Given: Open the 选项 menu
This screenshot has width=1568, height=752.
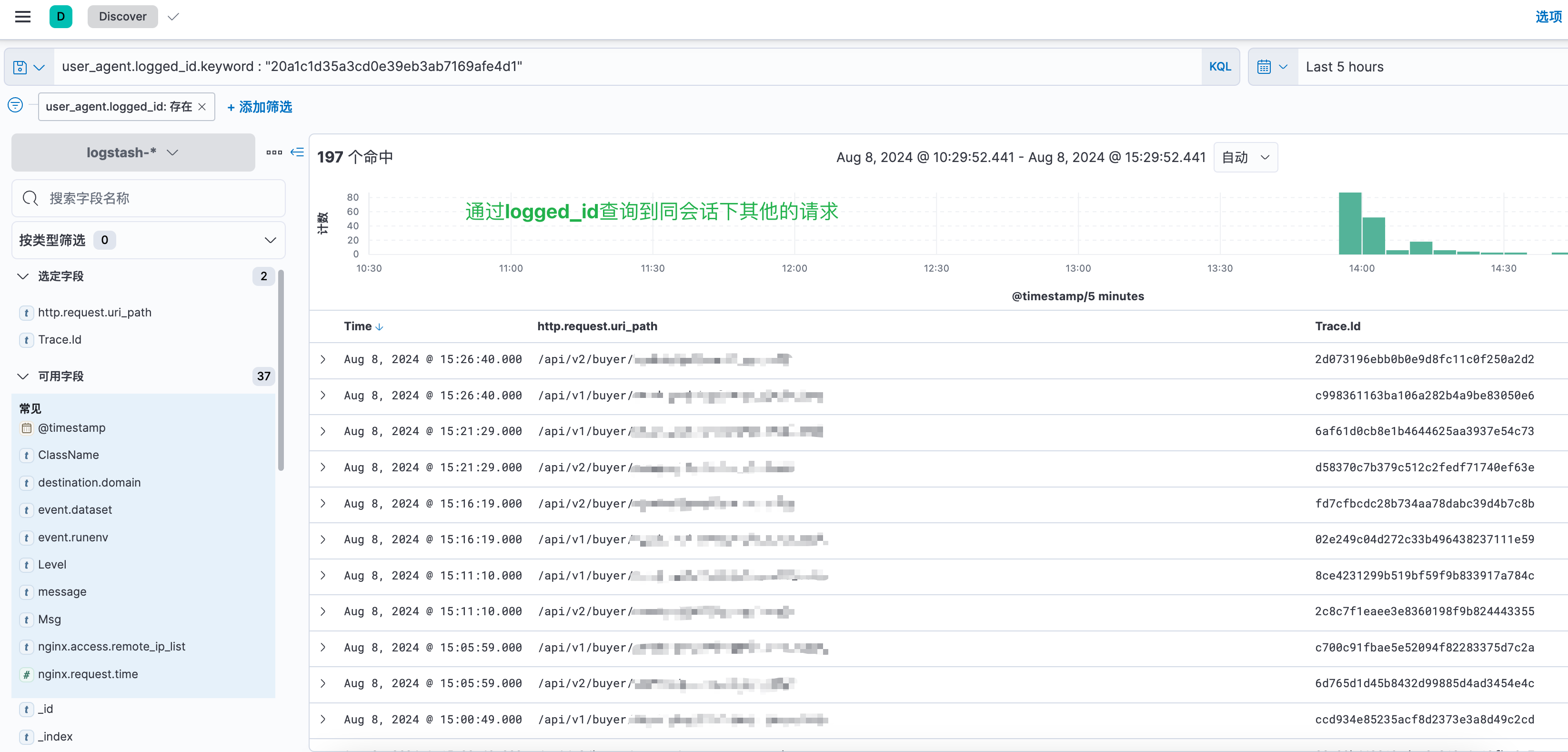Looking at the screenshot, I should (x=1548, y=16).
